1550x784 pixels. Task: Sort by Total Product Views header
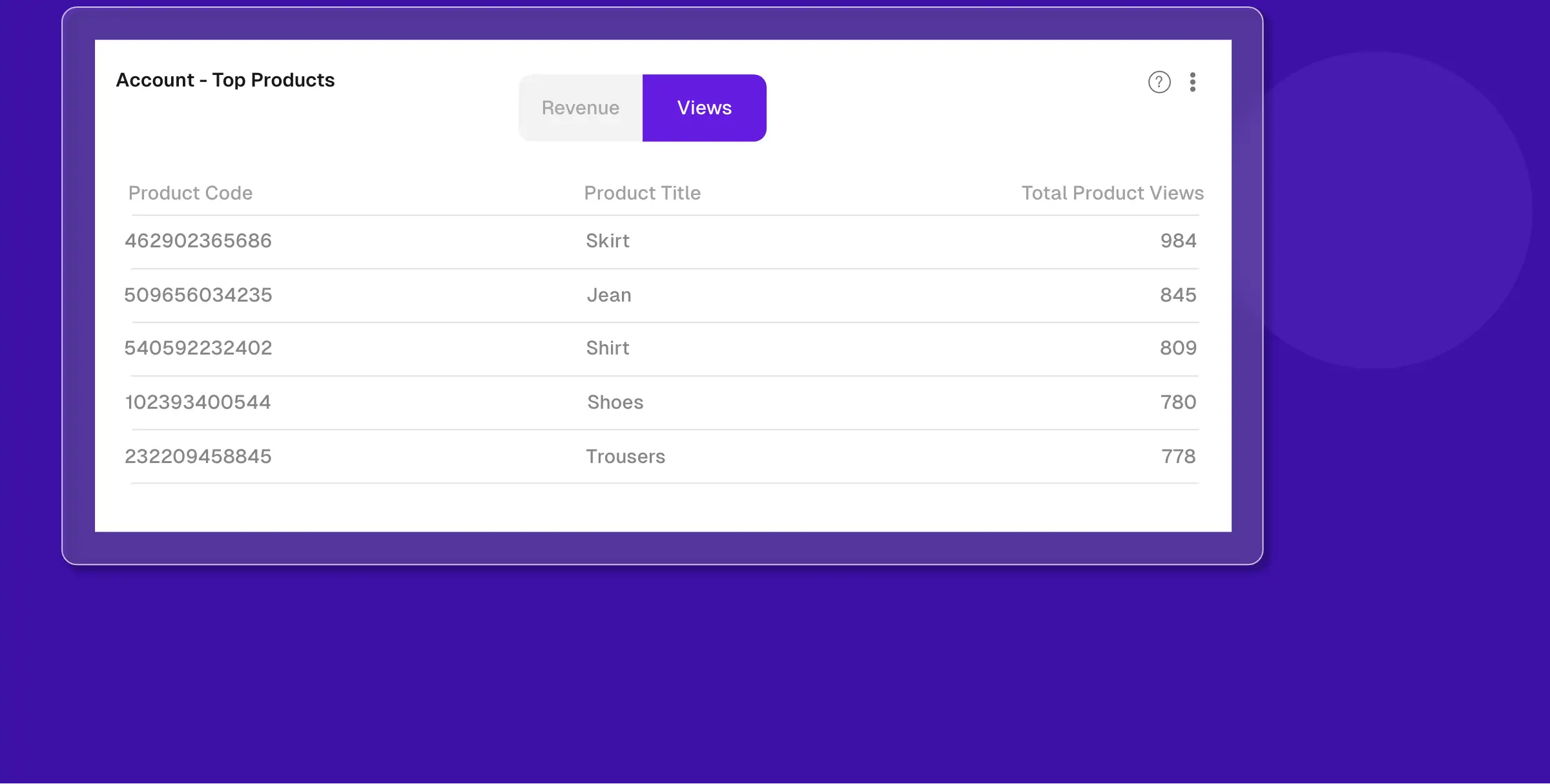point(1112,193)
